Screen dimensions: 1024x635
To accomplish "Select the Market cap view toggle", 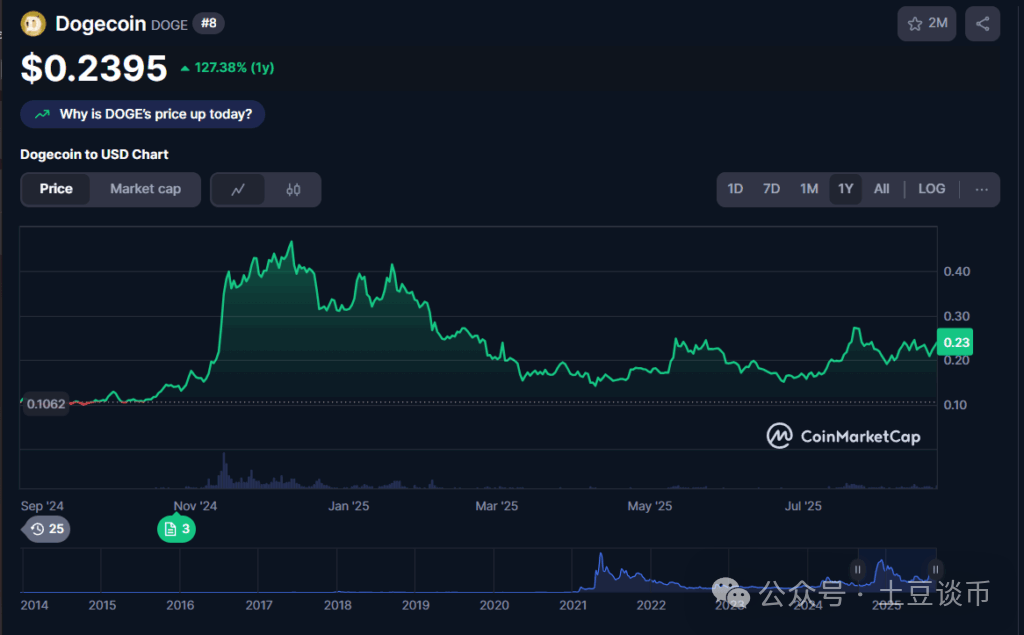I will pyautogui.click(x=145, y=189).
